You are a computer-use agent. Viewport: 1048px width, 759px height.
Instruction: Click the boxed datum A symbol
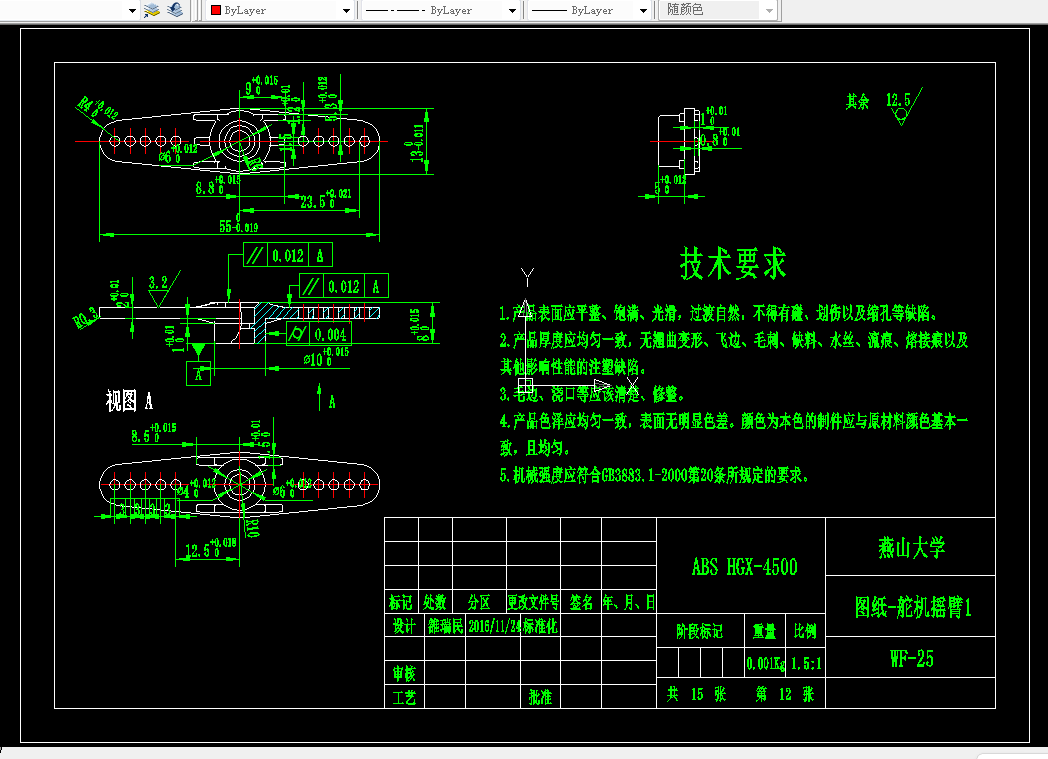pos(199,374)
